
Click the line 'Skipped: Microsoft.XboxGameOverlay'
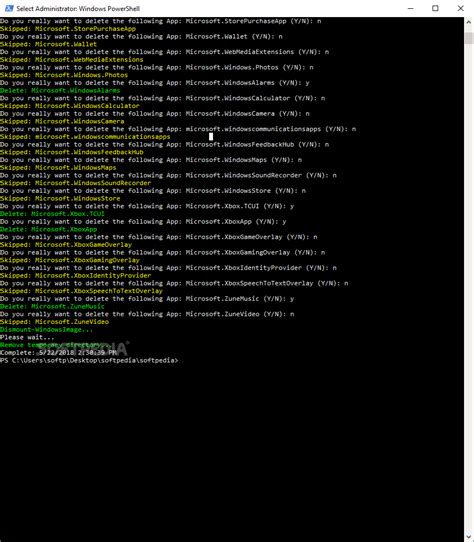coord(66,245)
